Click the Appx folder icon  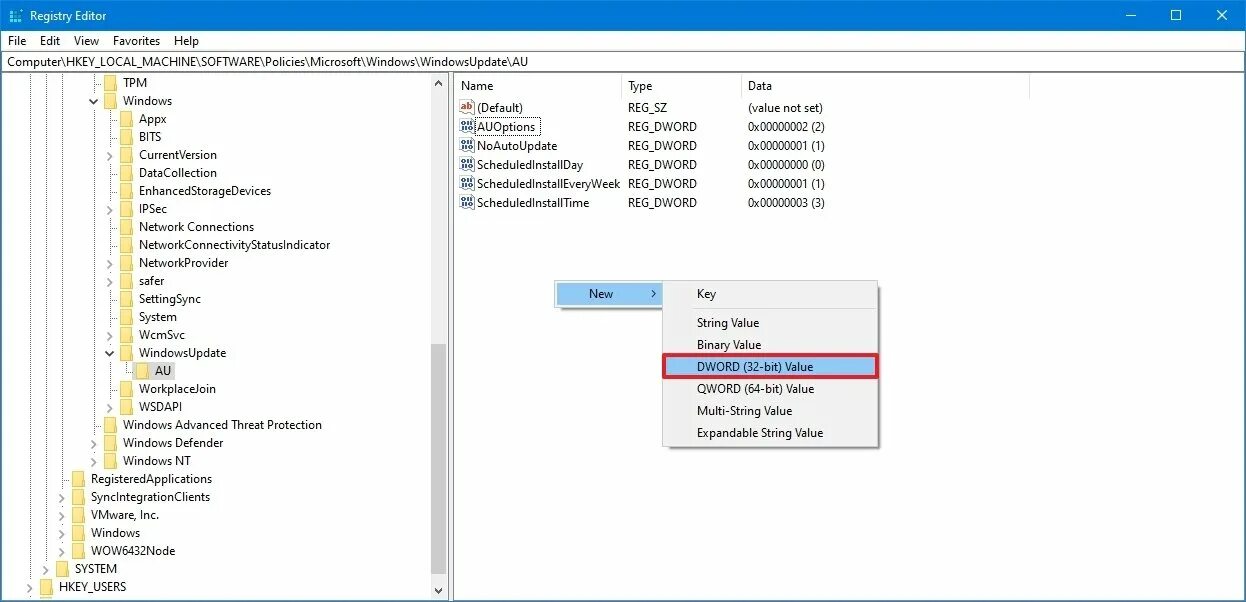126,119
